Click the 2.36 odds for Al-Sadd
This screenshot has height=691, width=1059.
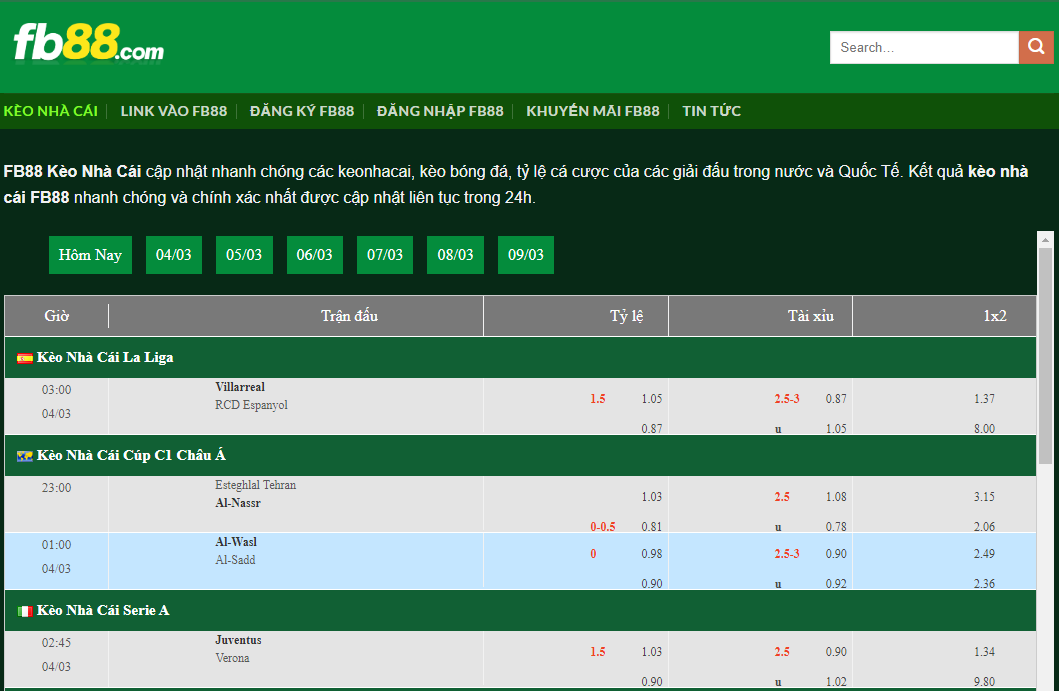coord(984,584)
